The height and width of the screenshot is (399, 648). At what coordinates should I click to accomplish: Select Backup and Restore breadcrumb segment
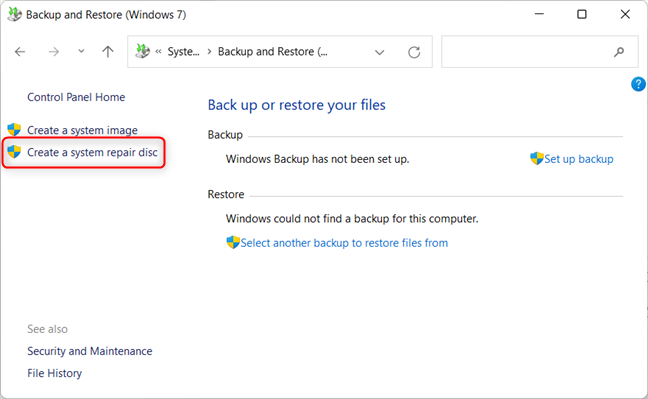[x=272, y=52]
